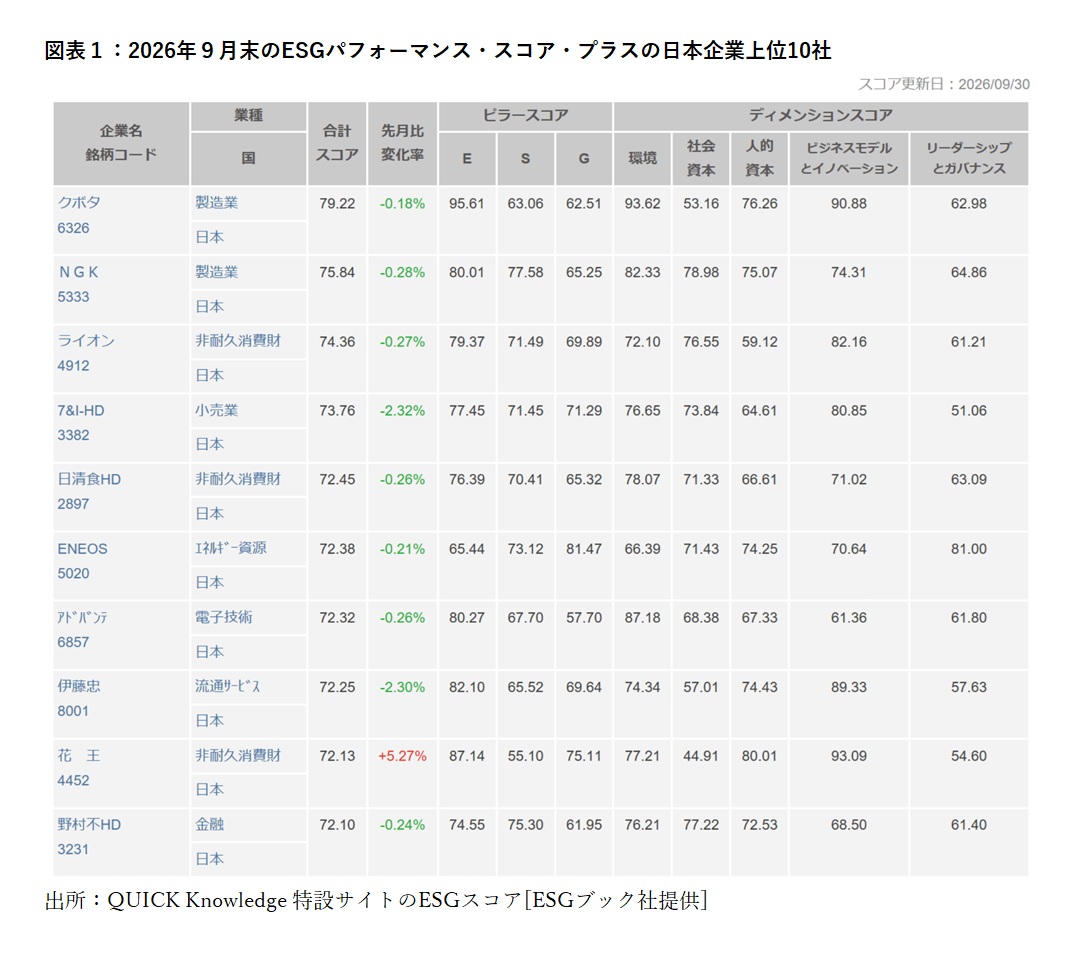This screenshot has height=953, width=1081.
Task: Select stock code 8001
Action: [73, 711]
